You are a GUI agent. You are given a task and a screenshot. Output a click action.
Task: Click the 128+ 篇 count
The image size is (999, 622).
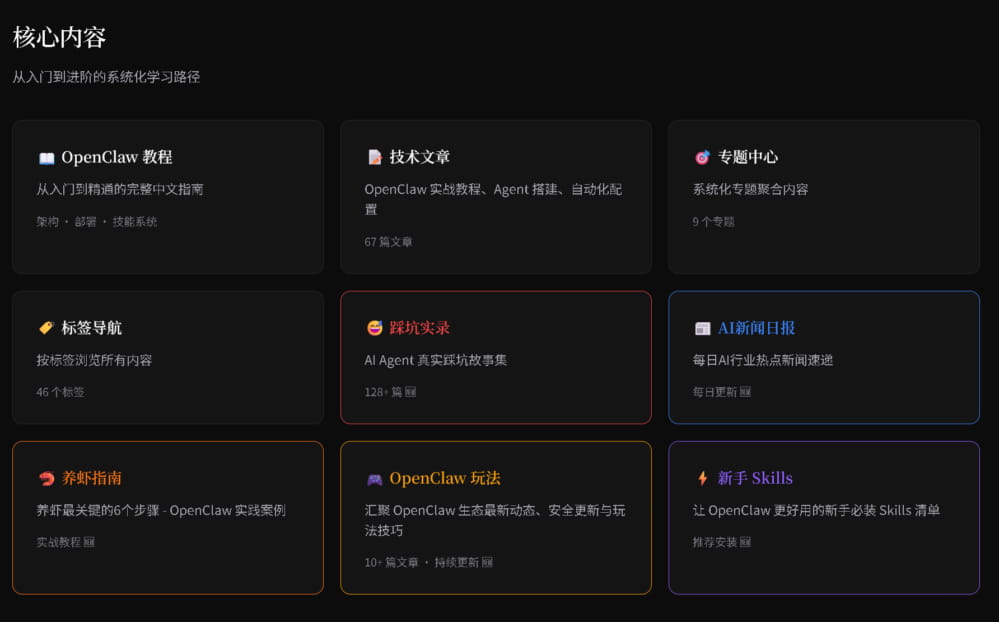point(383,392)
